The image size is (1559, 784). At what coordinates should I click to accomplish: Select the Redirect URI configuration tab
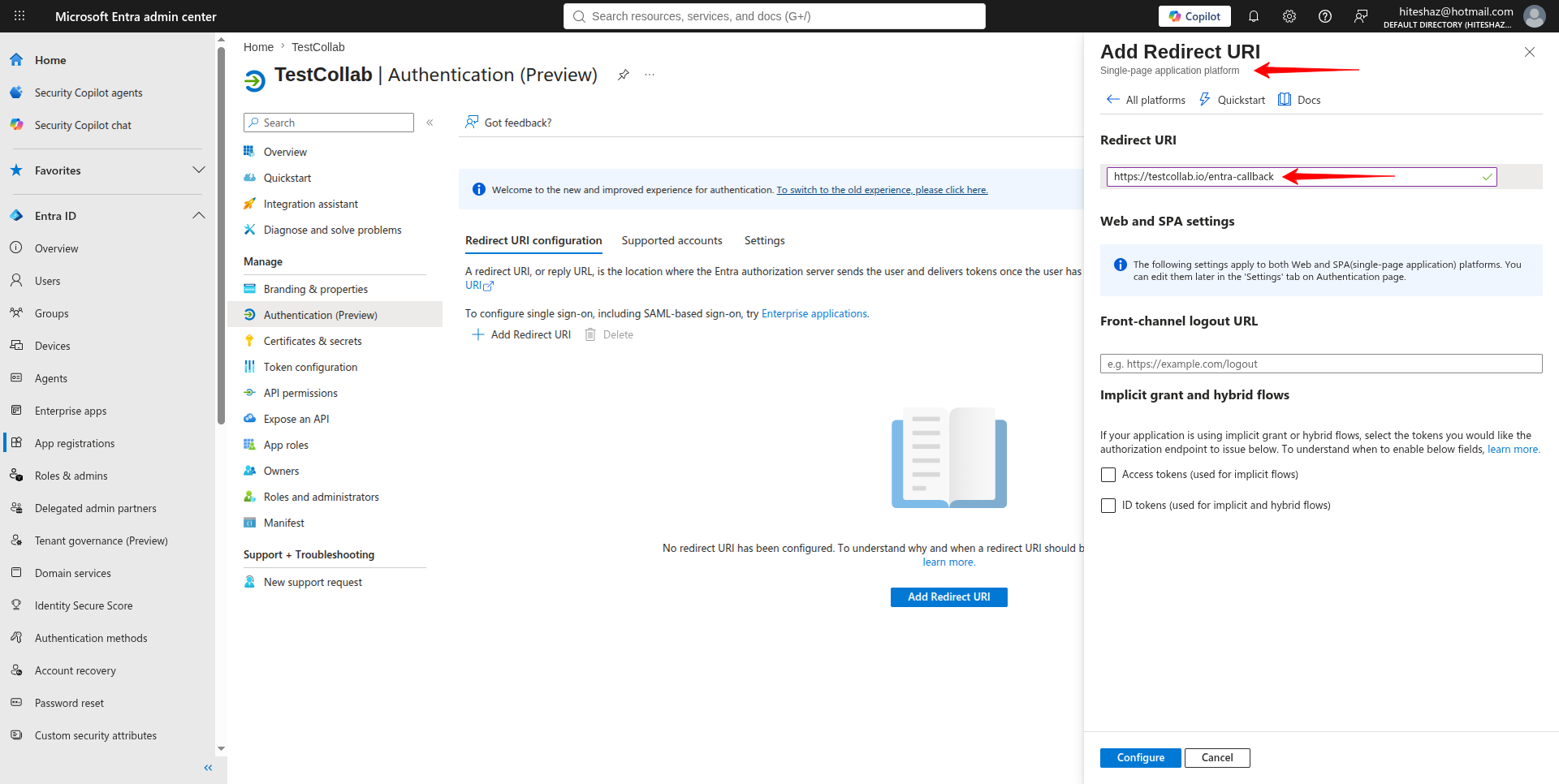click(533, 240)
